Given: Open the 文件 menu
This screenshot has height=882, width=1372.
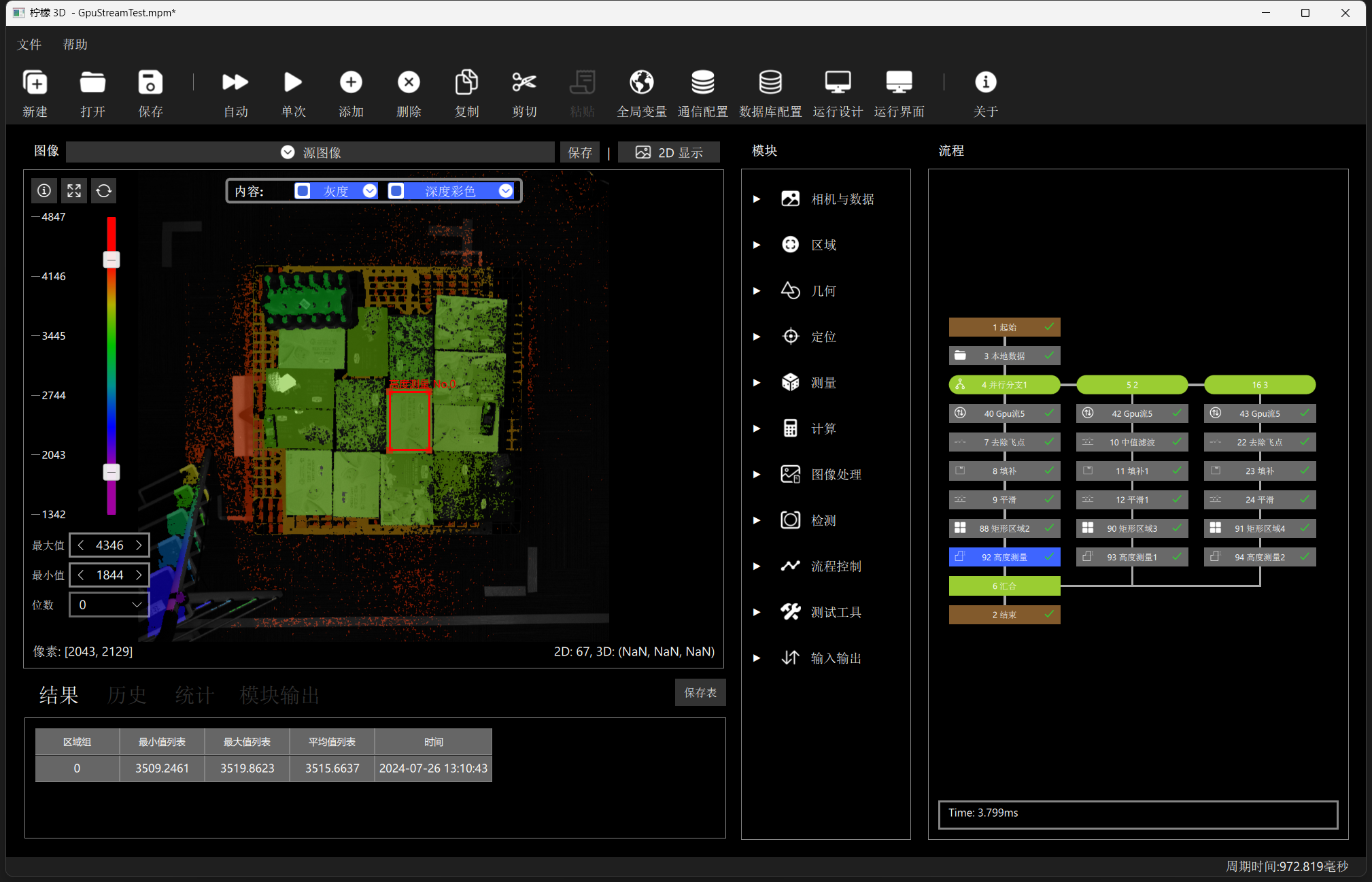Looking at the screenshot, I should tap(29, 44).
